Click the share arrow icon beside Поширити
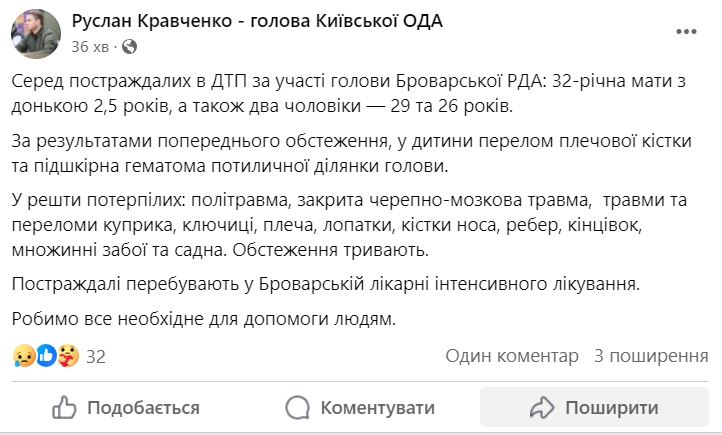Viewport: 722px width, 435px height. pyautogui.click(x=542, y=407)
